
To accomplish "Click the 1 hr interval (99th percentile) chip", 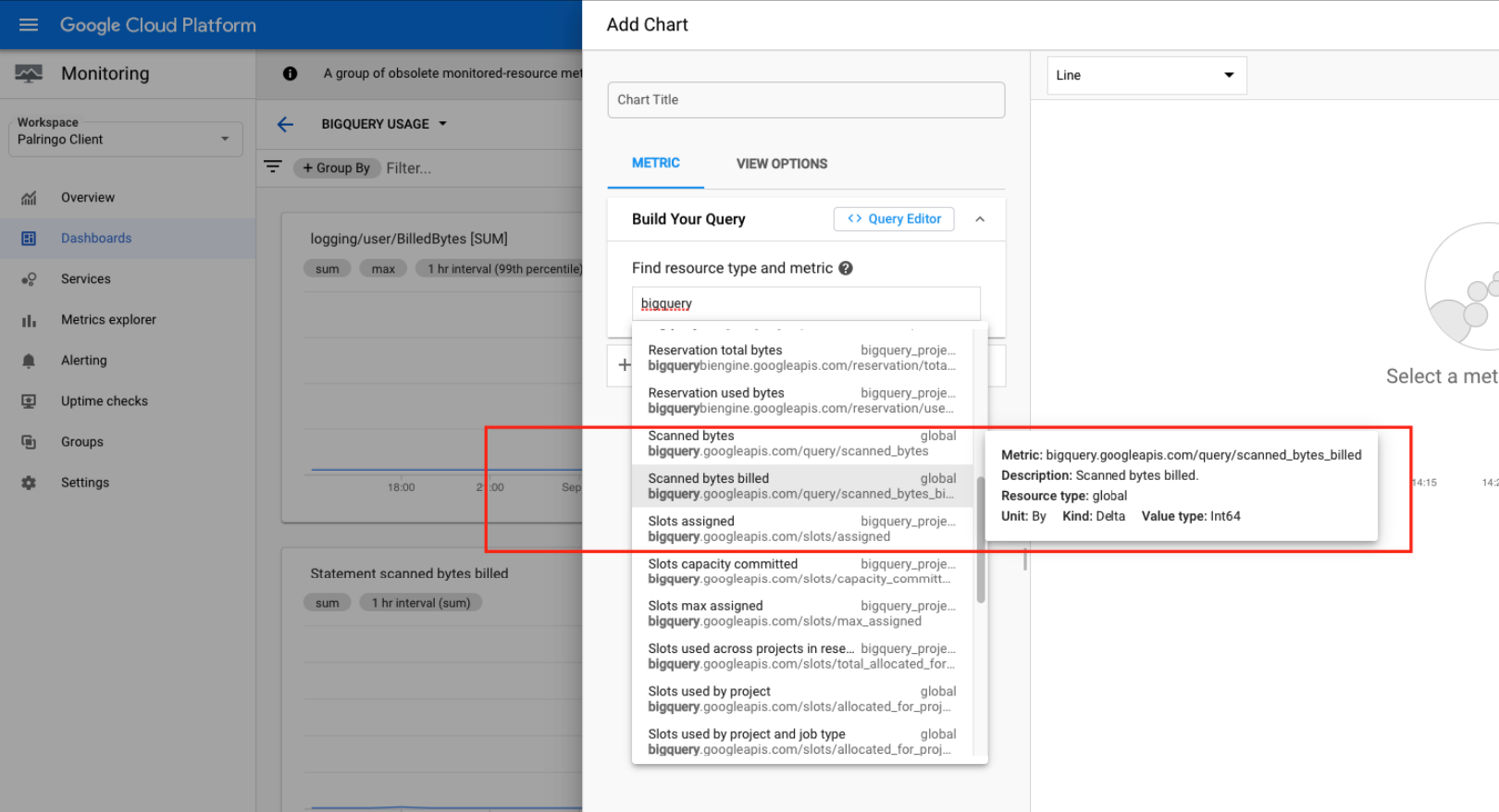I will tap(500, 269).
